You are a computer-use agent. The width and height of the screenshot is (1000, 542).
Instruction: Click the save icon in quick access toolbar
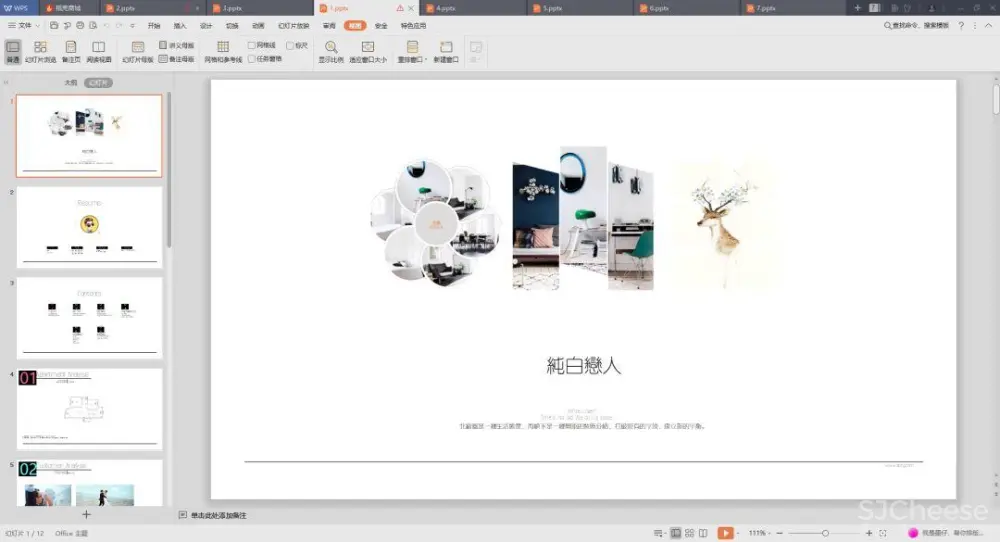54,26
